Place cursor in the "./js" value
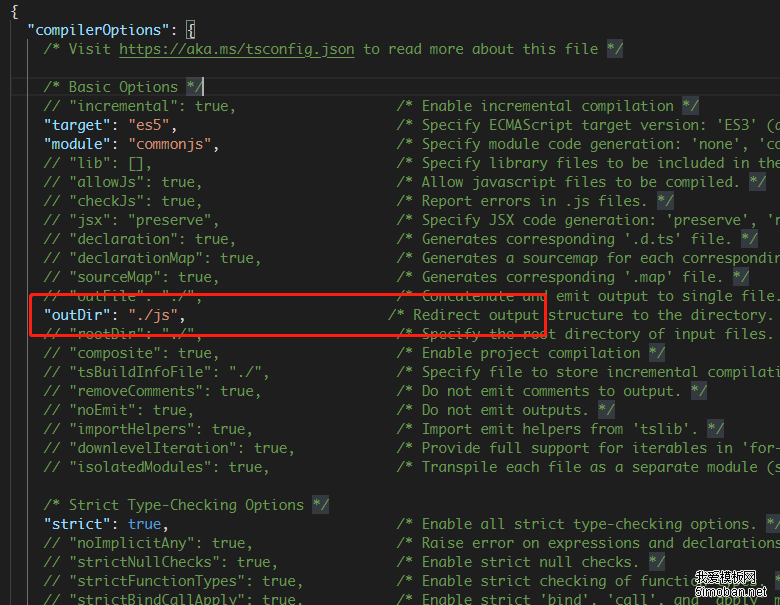Screen dimensions: 780x605 pyautogui.click(x=156, y=315)
